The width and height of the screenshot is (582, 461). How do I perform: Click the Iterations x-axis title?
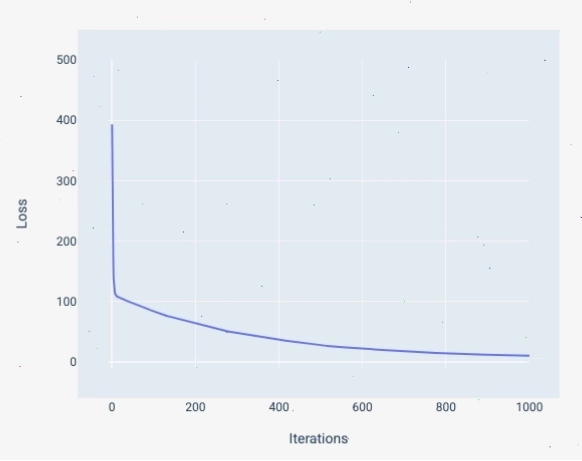[x=318, y=439]
